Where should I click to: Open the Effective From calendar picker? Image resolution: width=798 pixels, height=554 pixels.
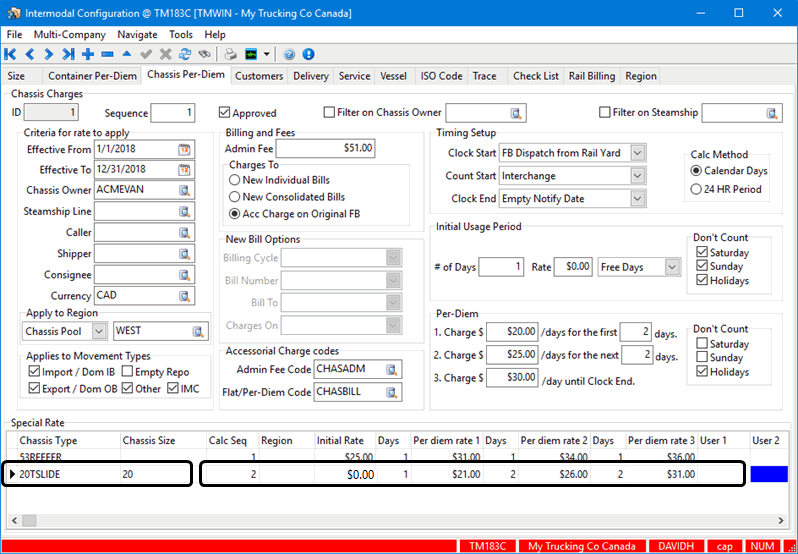184,149
